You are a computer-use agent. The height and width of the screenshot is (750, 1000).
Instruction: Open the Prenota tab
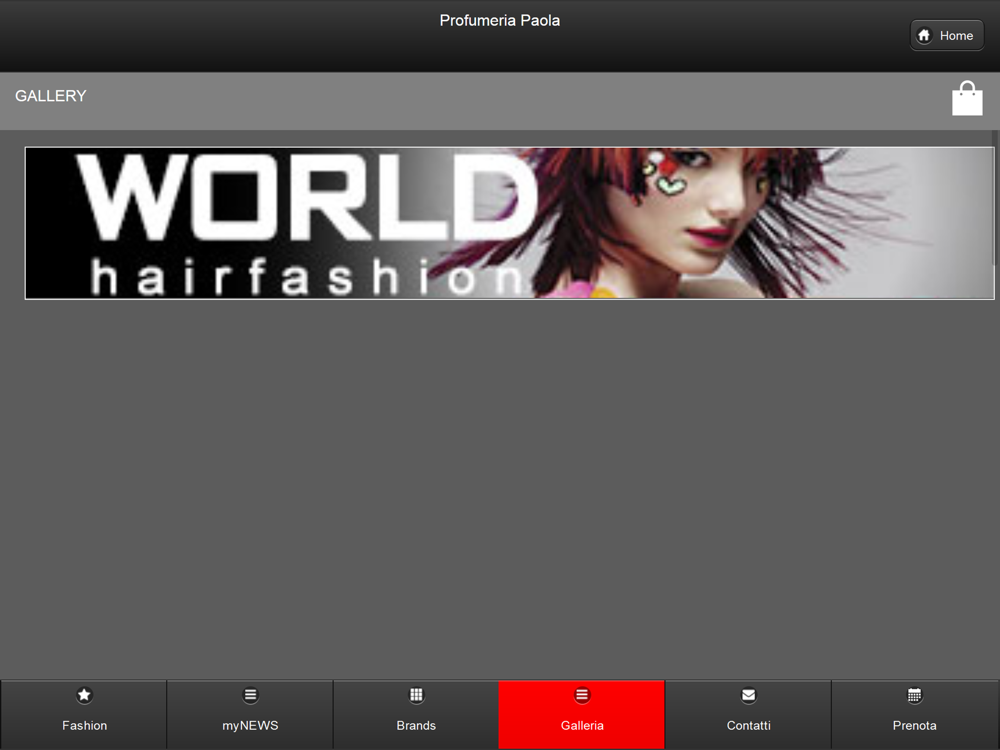click(x=915, y=714)
